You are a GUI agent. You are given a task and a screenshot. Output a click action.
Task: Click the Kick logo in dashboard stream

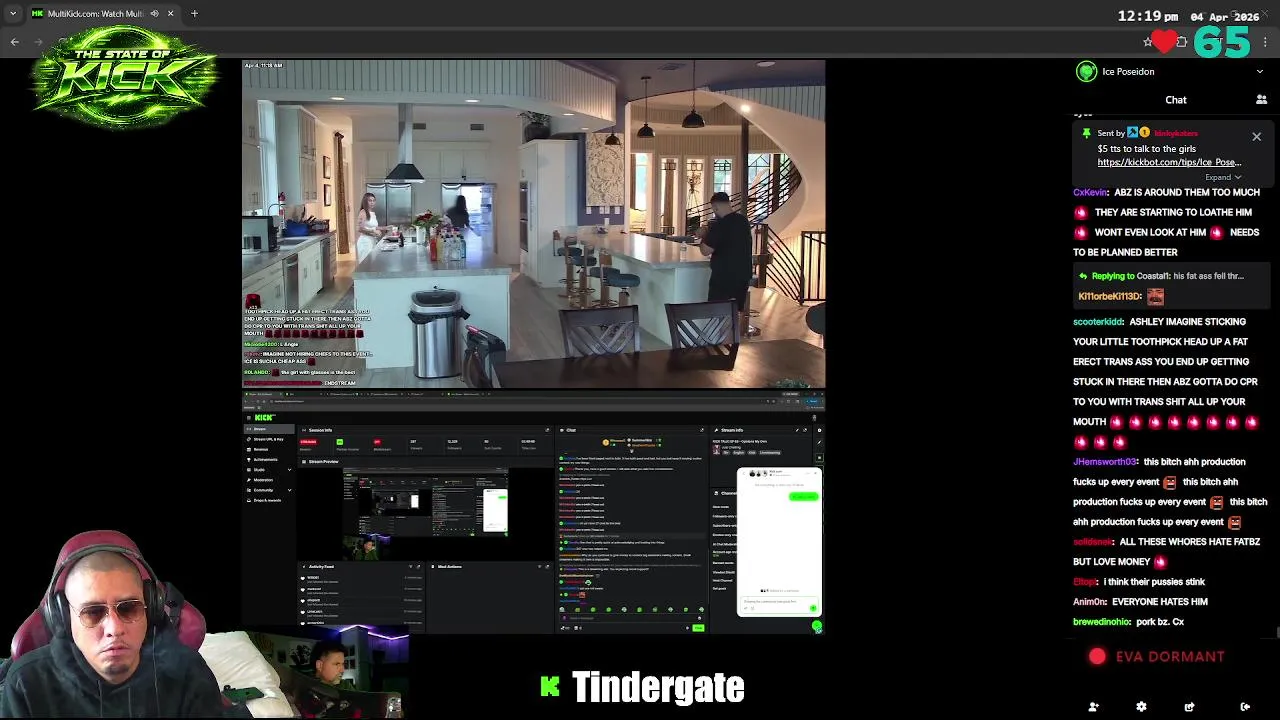tap(264, 418)
